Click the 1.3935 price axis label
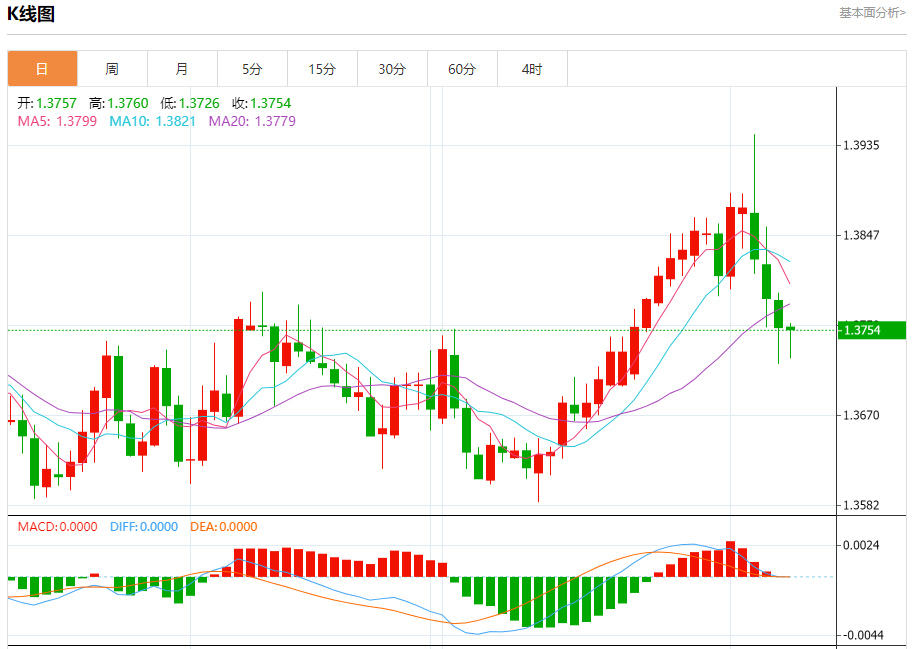Screen dimensions: 915x649 pyautogui.click(x=861, y=145)
